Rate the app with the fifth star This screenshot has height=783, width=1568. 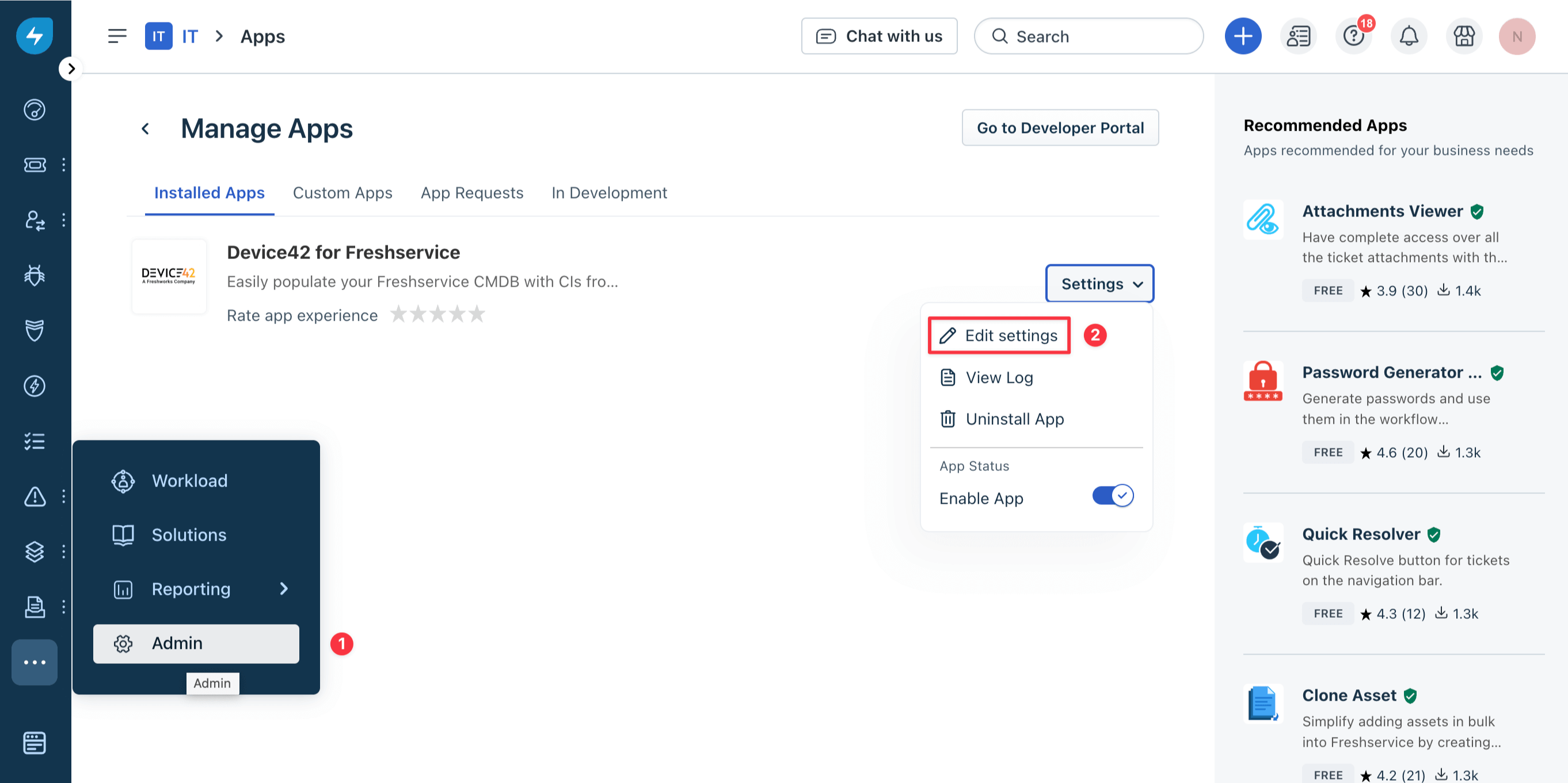pos(477,314)
